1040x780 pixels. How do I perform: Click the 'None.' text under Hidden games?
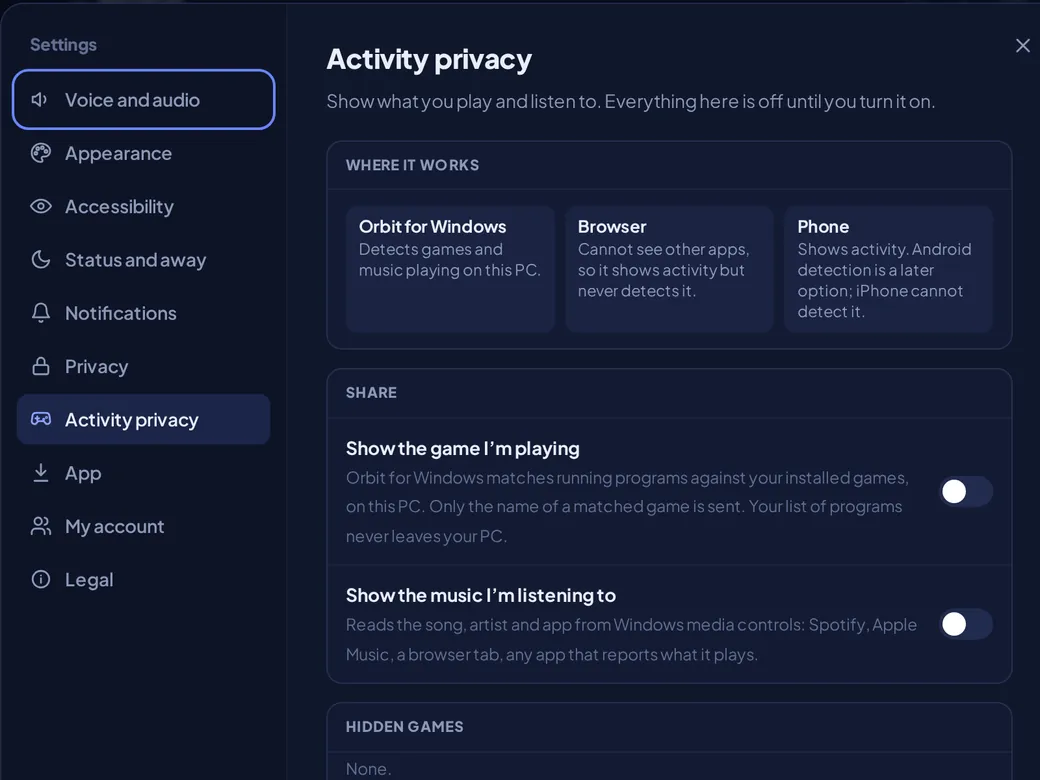(x=368, y=769)
